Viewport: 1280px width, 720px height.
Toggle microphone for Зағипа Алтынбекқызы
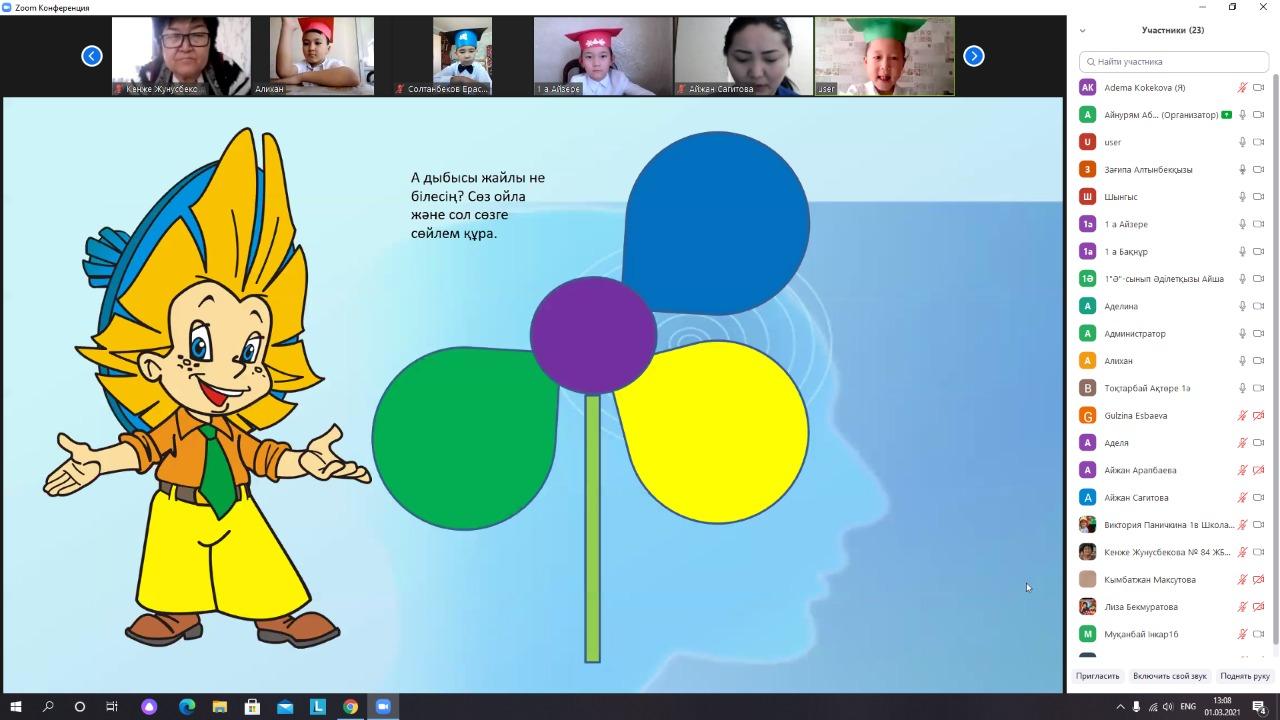pyautogui.click(x=1243, y=170)
